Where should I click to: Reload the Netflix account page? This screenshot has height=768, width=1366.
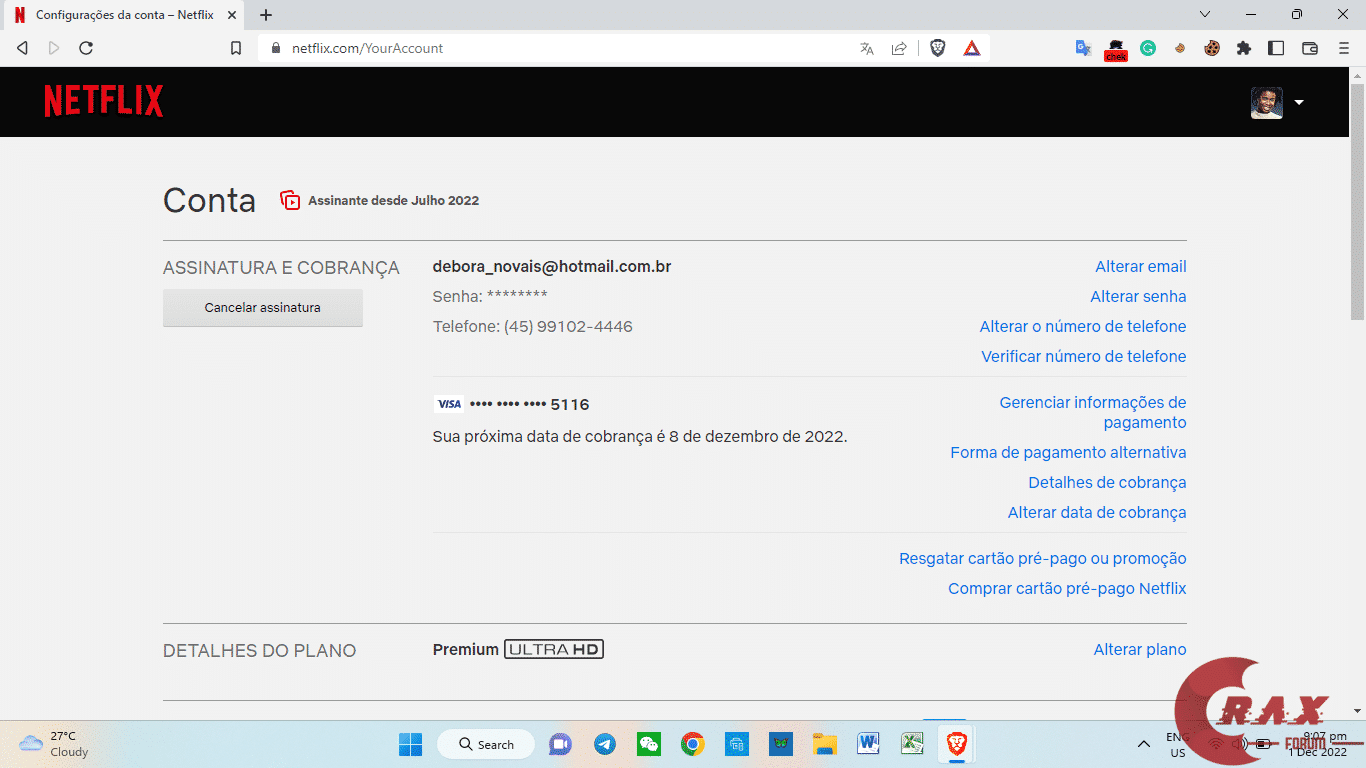click(86, 48)
